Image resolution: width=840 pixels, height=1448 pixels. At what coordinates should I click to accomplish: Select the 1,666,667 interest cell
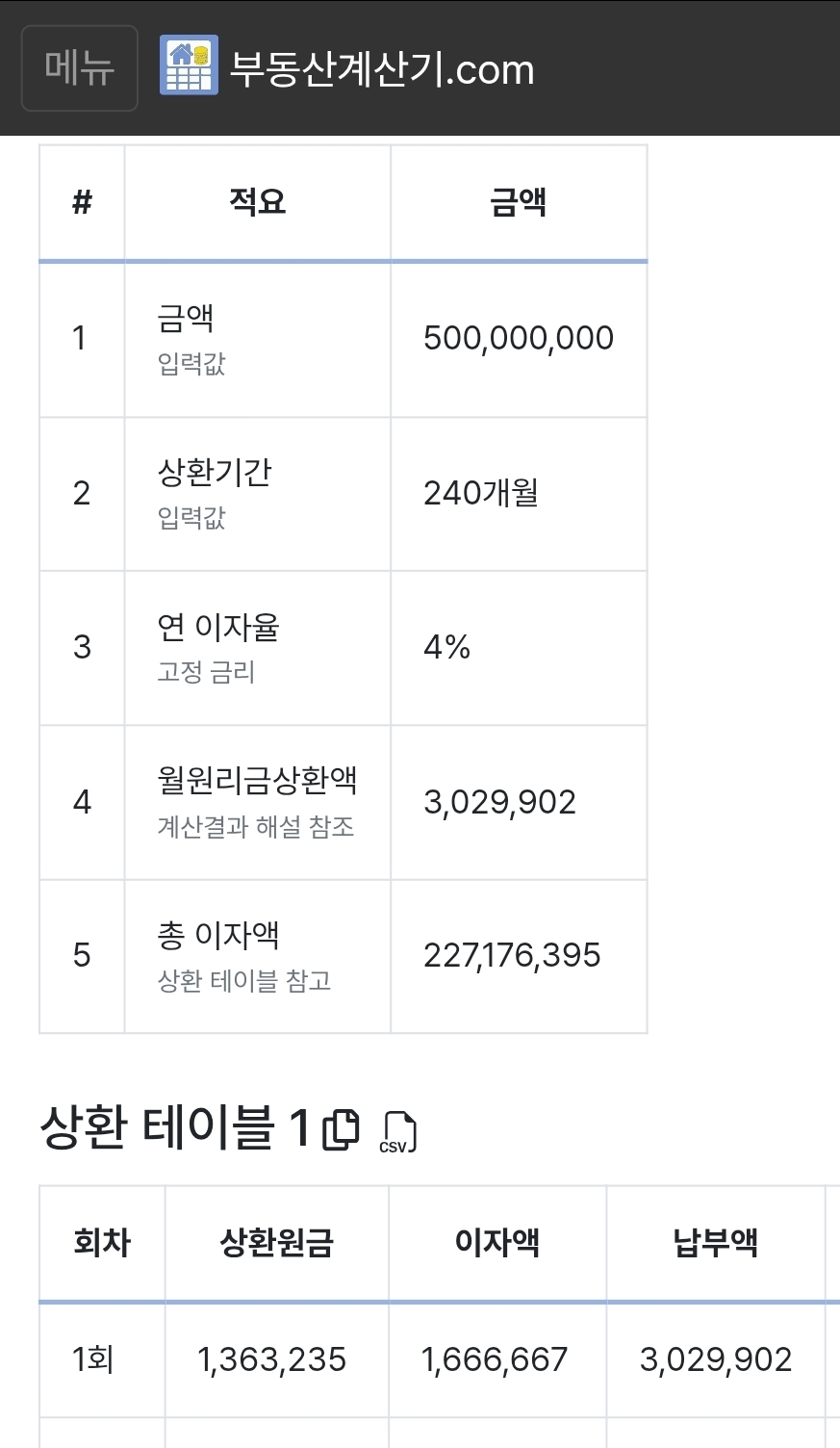click(495, 1359)
